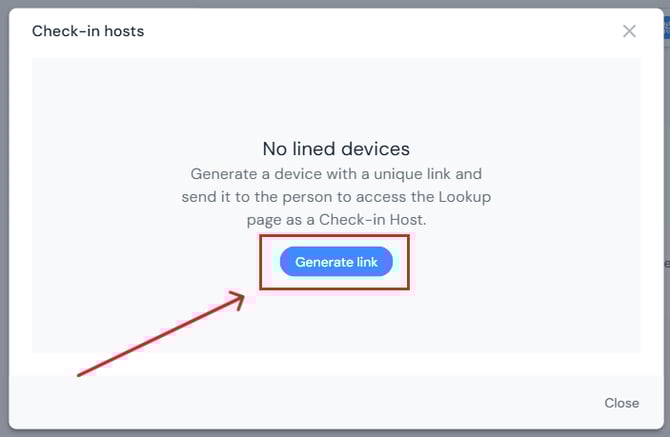This screenshot has width=670, height=437.
Task: Click the blue Generate link button
Action: [x=336, y=262]
